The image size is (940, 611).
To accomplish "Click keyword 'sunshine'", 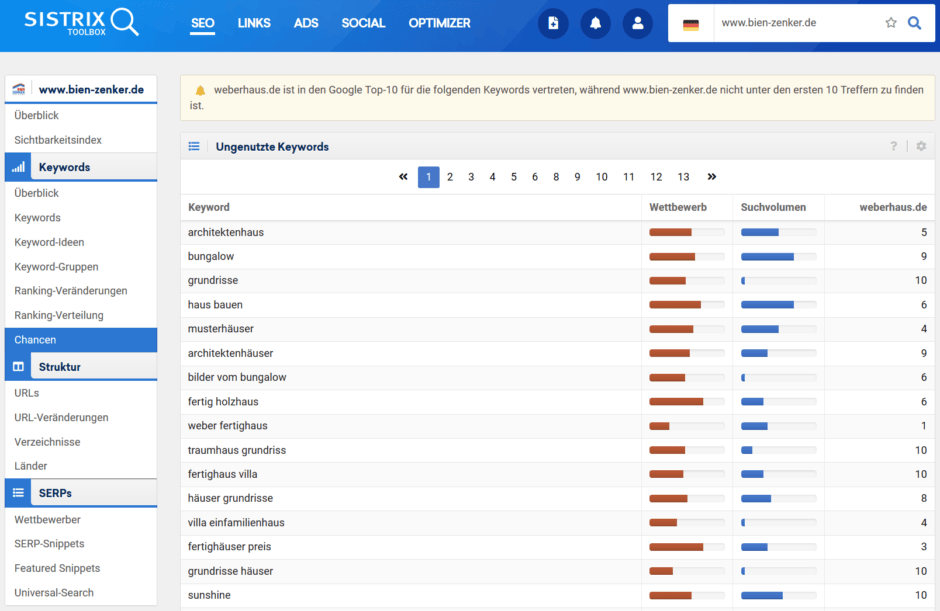I will click(209, 595).
